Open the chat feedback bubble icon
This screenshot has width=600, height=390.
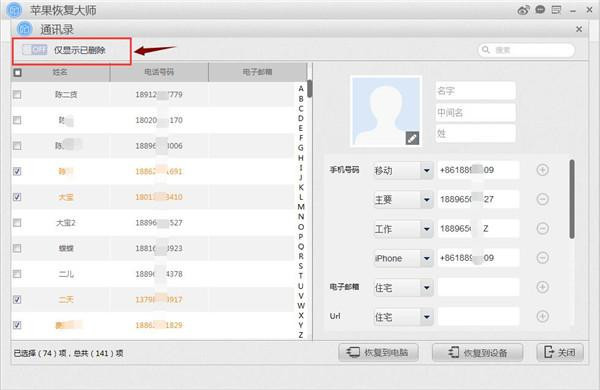pos(540,10)
